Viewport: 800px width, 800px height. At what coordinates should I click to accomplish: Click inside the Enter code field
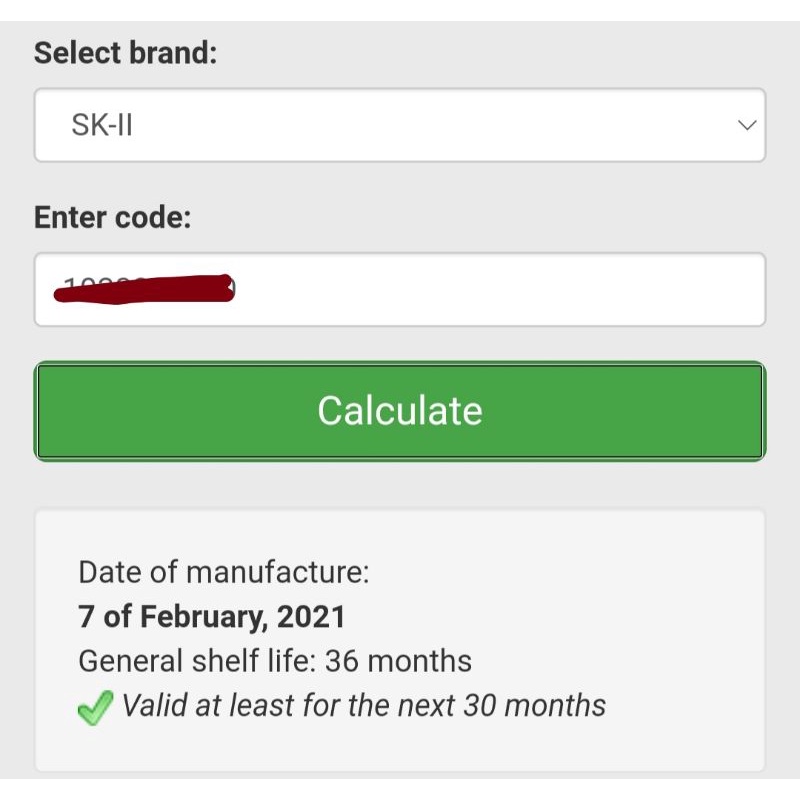[x=400, y=290]
